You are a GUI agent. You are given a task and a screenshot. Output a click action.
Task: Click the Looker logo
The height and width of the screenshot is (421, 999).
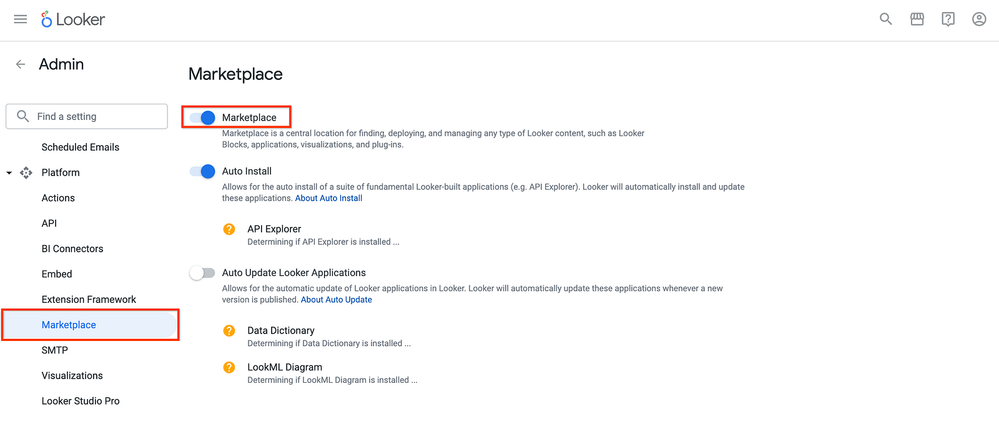(x=73, y=20)
